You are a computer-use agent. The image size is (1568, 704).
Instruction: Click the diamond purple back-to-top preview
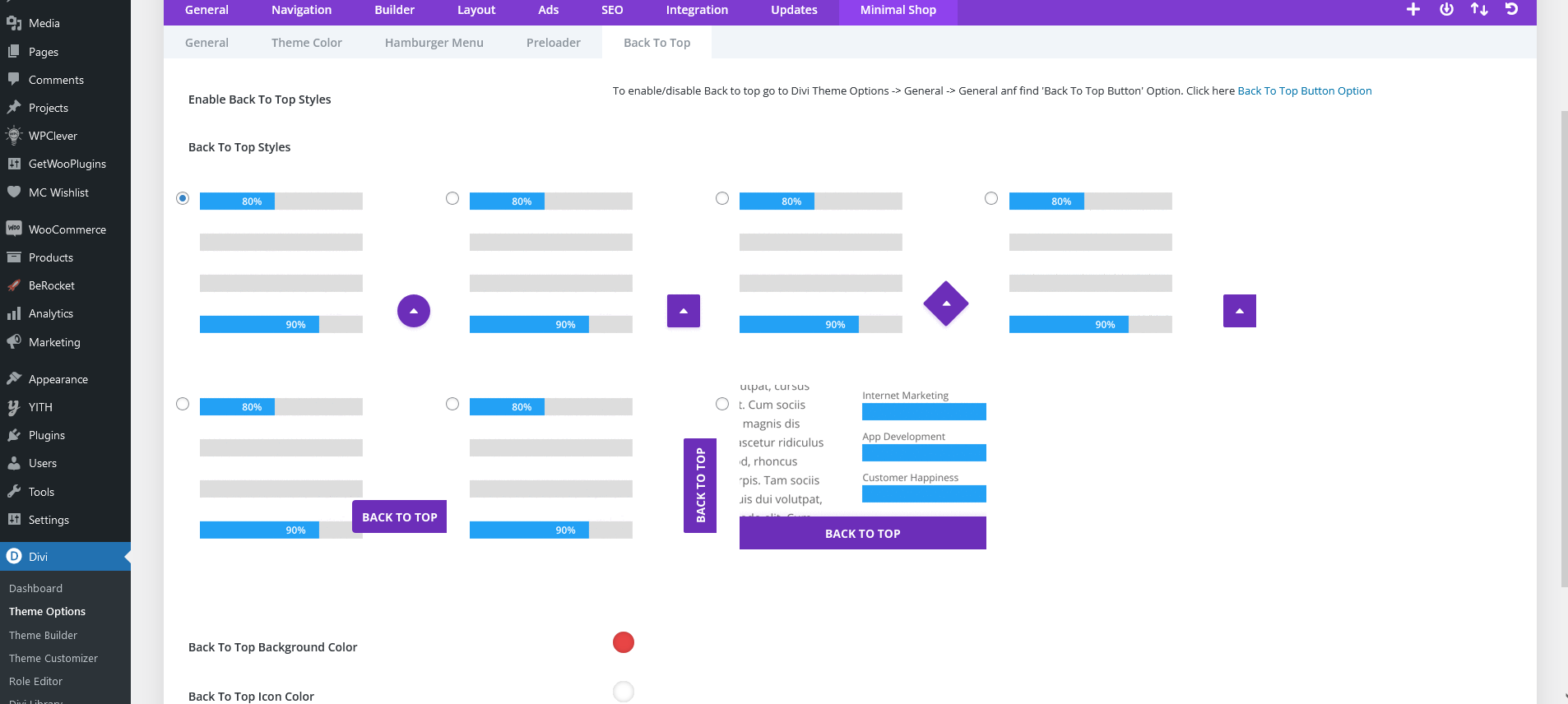946,303
